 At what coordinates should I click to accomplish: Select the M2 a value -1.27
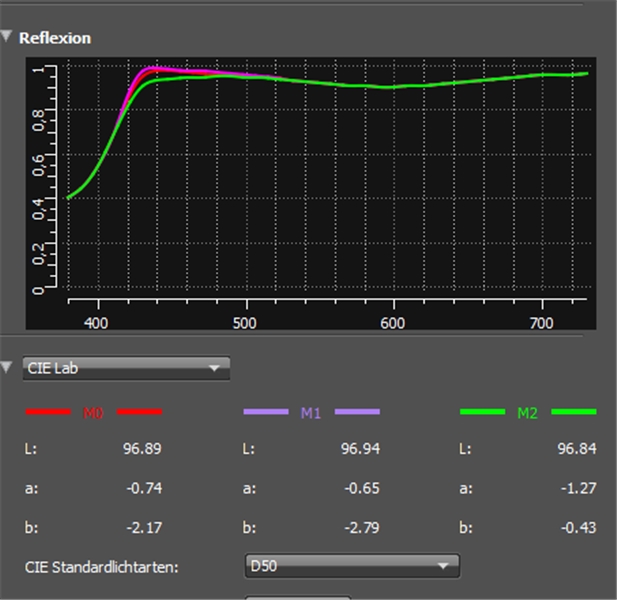(578, 488)
